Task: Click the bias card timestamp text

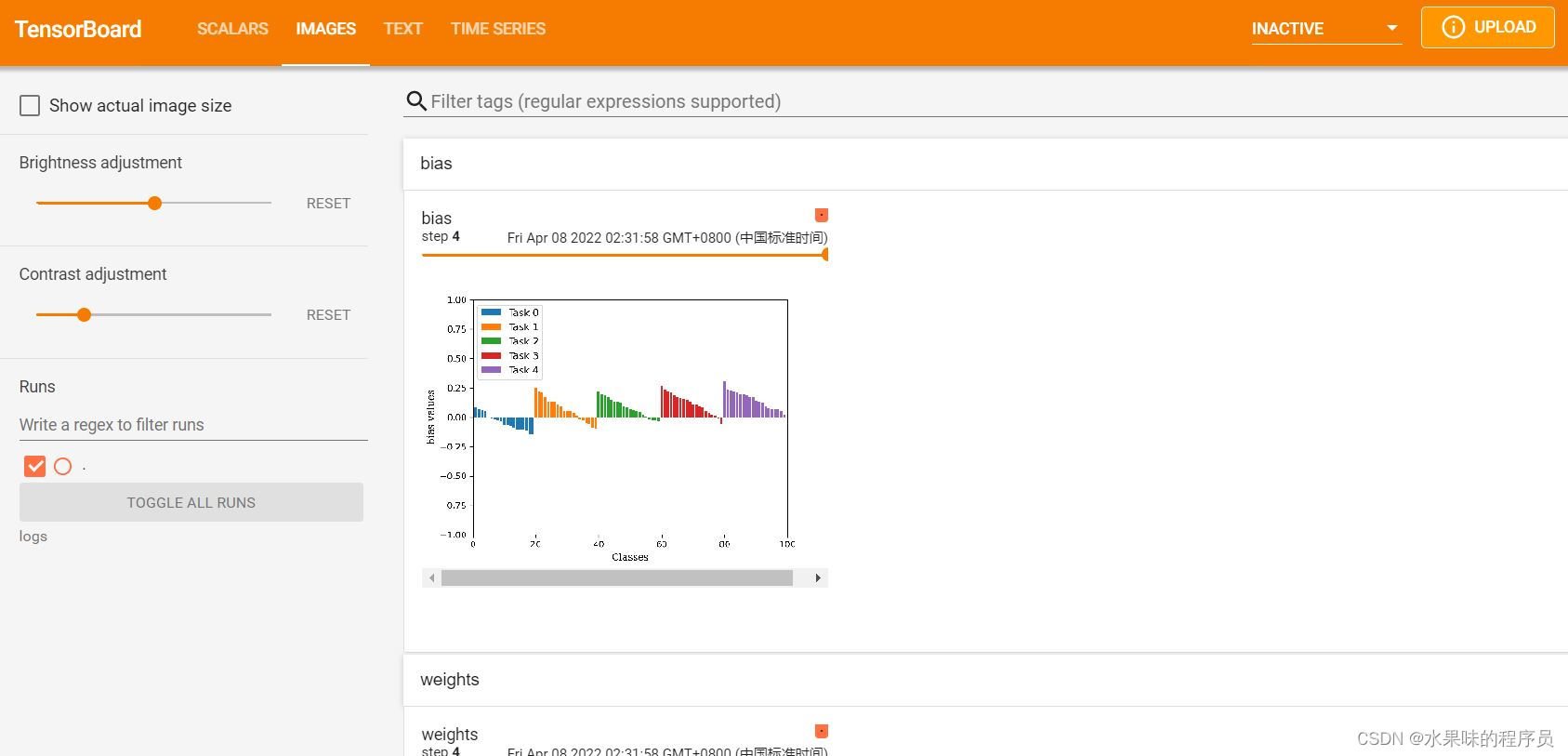Action: coord(667,238)
